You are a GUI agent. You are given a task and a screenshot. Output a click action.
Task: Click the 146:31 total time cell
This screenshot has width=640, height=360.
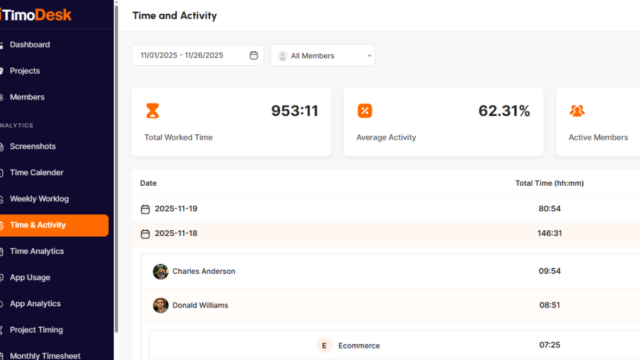pos(549,233)
